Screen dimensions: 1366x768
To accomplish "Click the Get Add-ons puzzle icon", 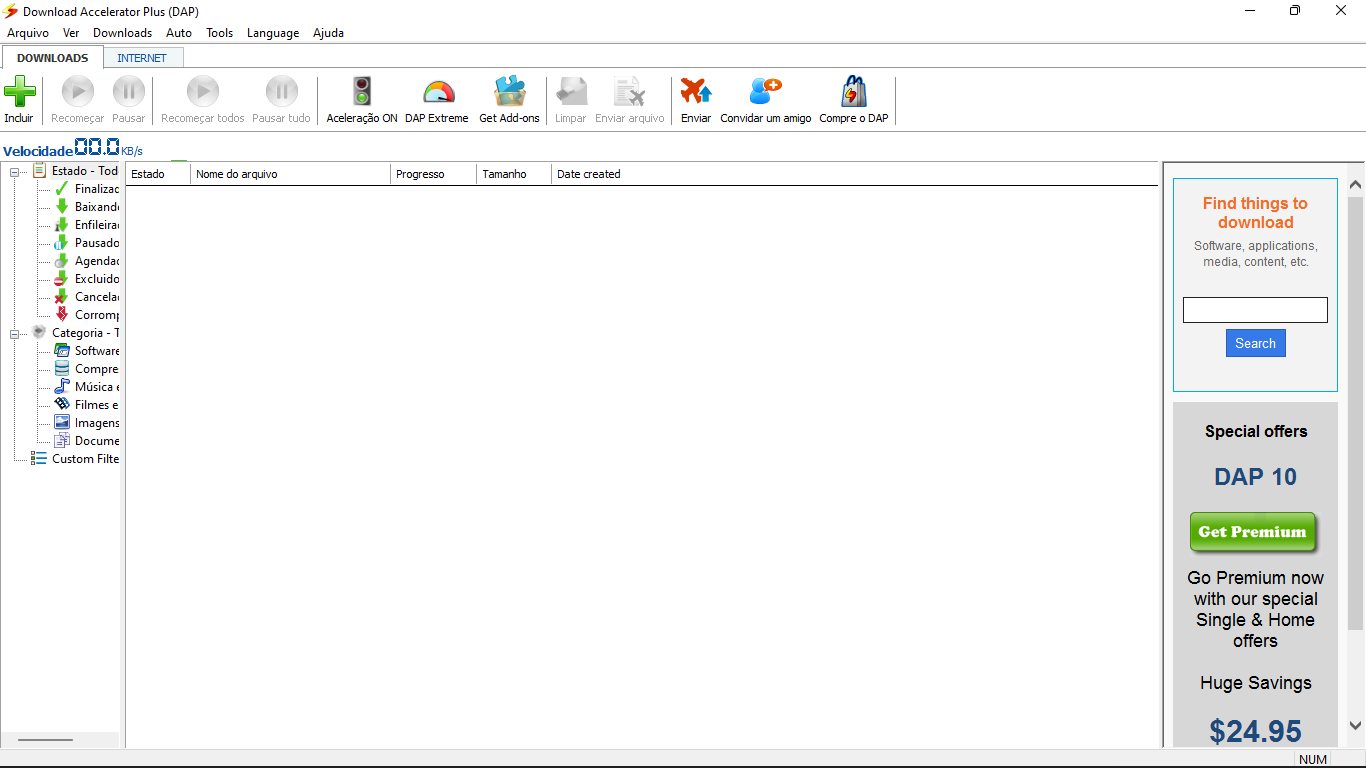I will [x=509, y=93].
